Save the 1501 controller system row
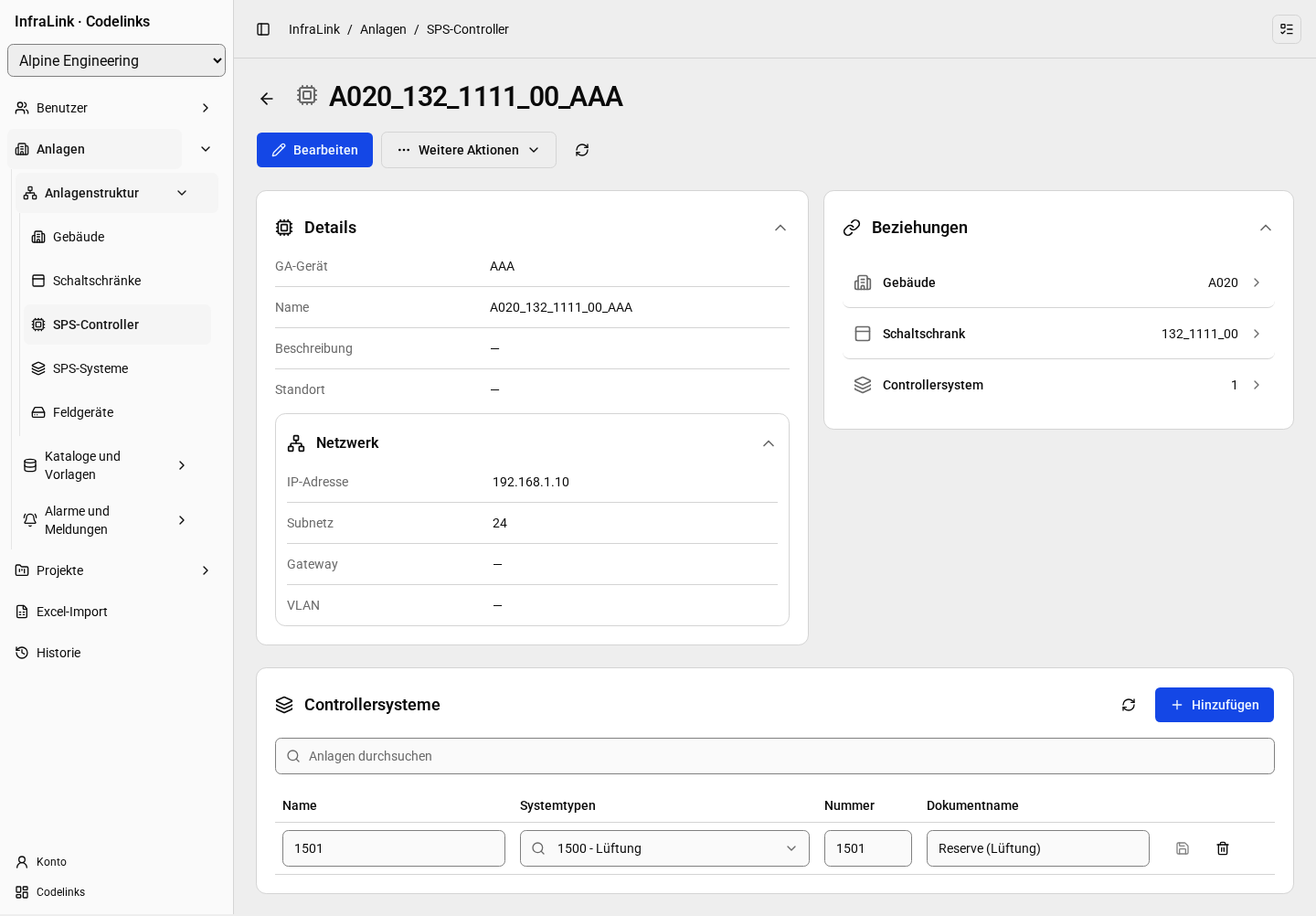 coord(1183,848)
